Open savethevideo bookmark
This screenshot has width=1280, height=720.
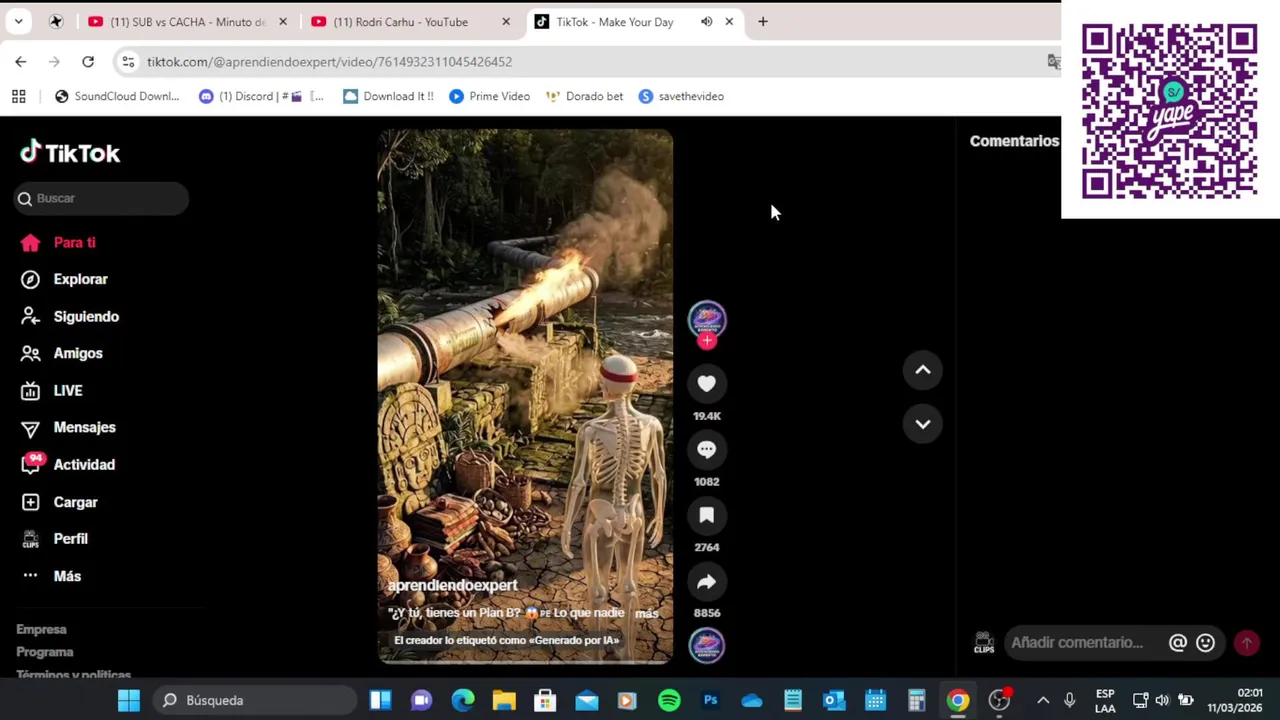681,96
